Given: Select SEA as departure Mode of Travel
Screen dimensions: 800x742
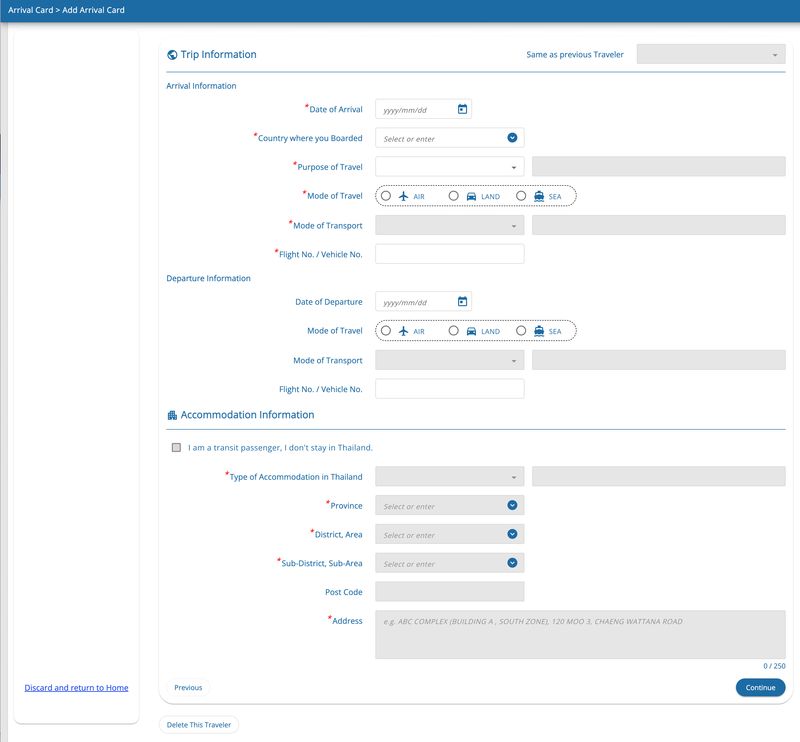Looking at the screenshot, I should pos(521,331).
